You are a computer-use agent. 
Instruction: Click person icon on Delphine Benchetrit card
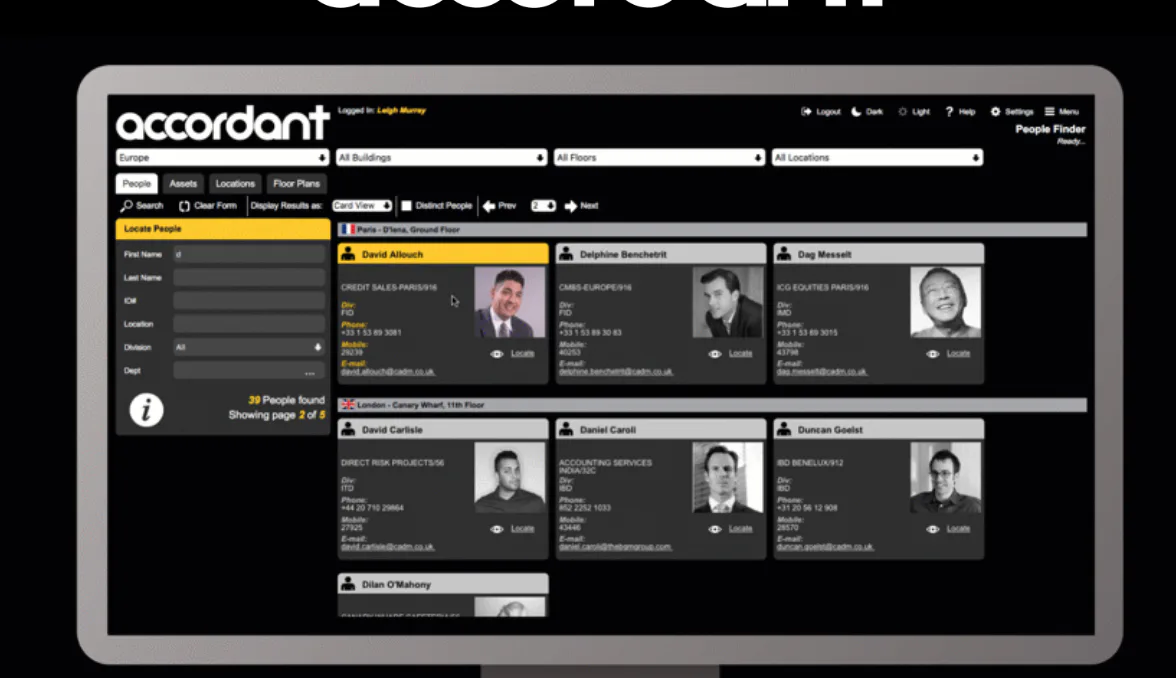[x=566, y=254]
